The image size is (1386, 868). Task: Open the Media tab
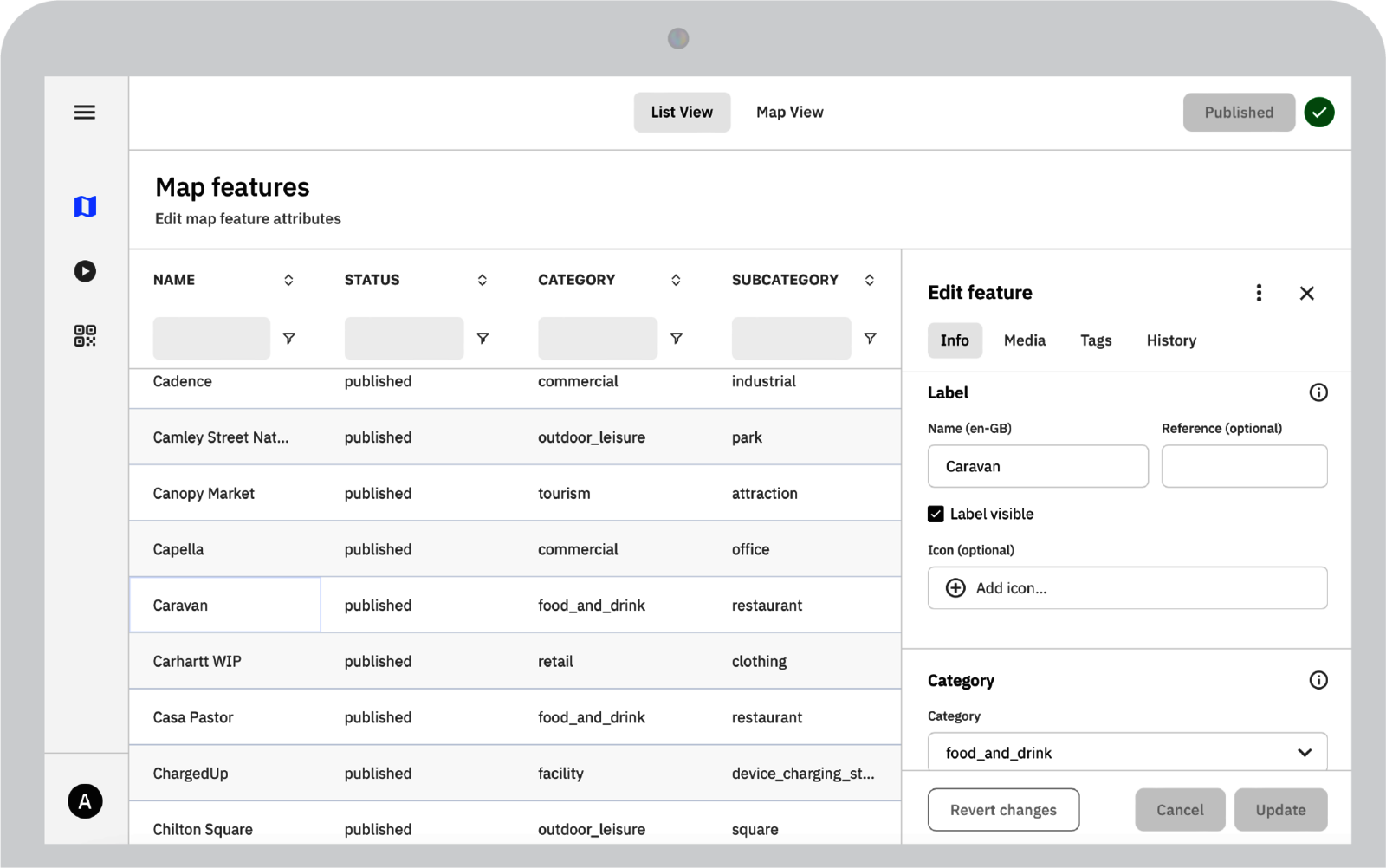(1025, 340)
